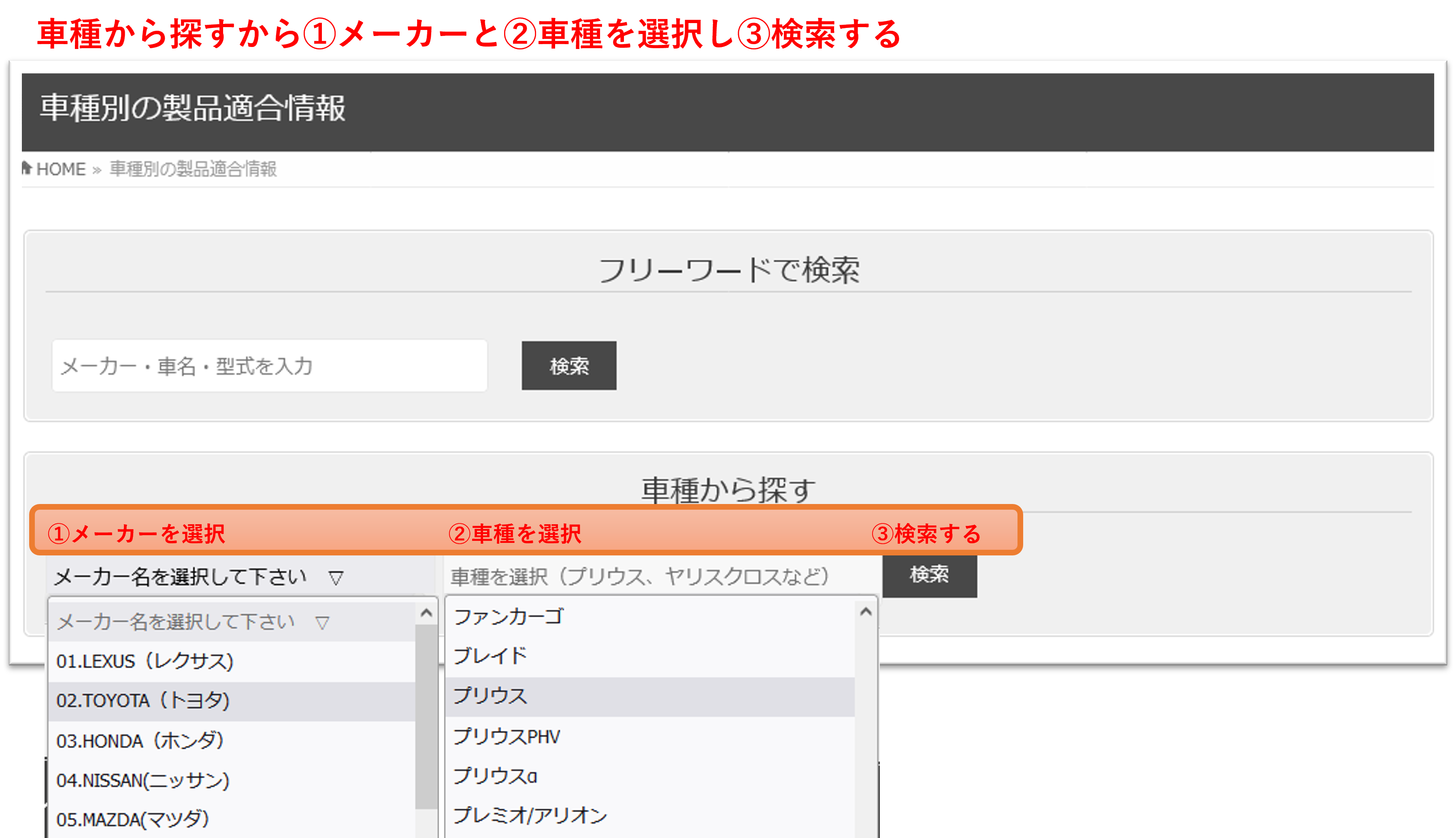
Task: Click the 車種別の製品適合情報 page title
Action: point(193,108)
